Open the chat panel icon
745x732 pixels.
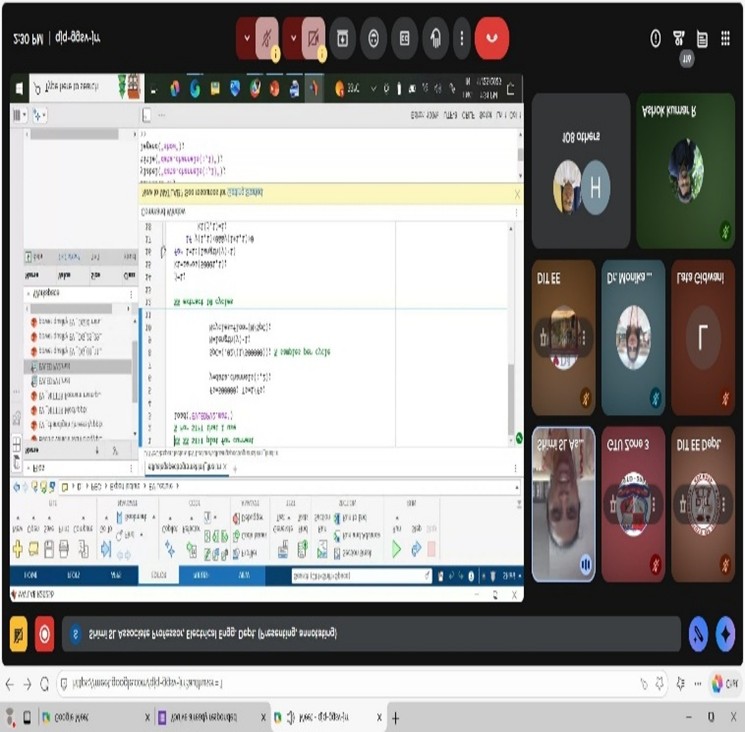702,38
